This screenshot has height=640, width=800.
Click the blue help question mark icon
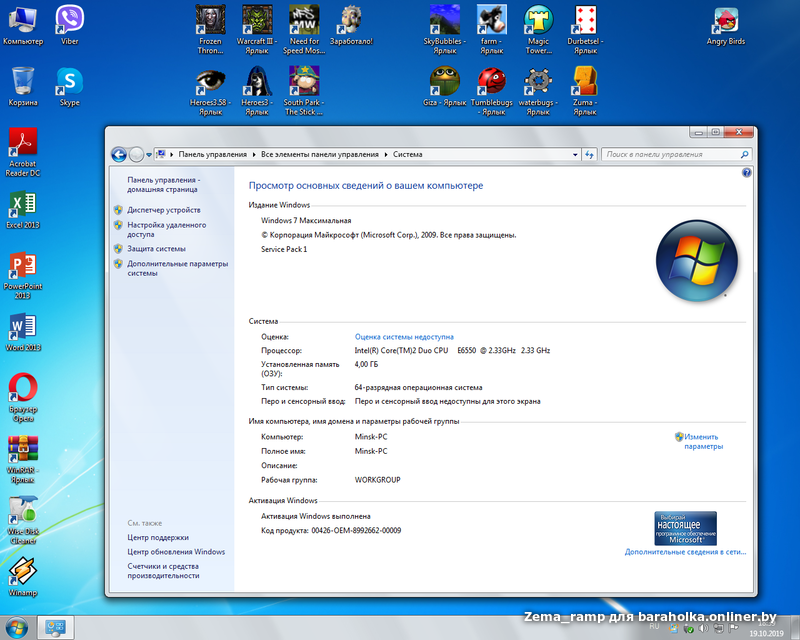pos(746,173)
